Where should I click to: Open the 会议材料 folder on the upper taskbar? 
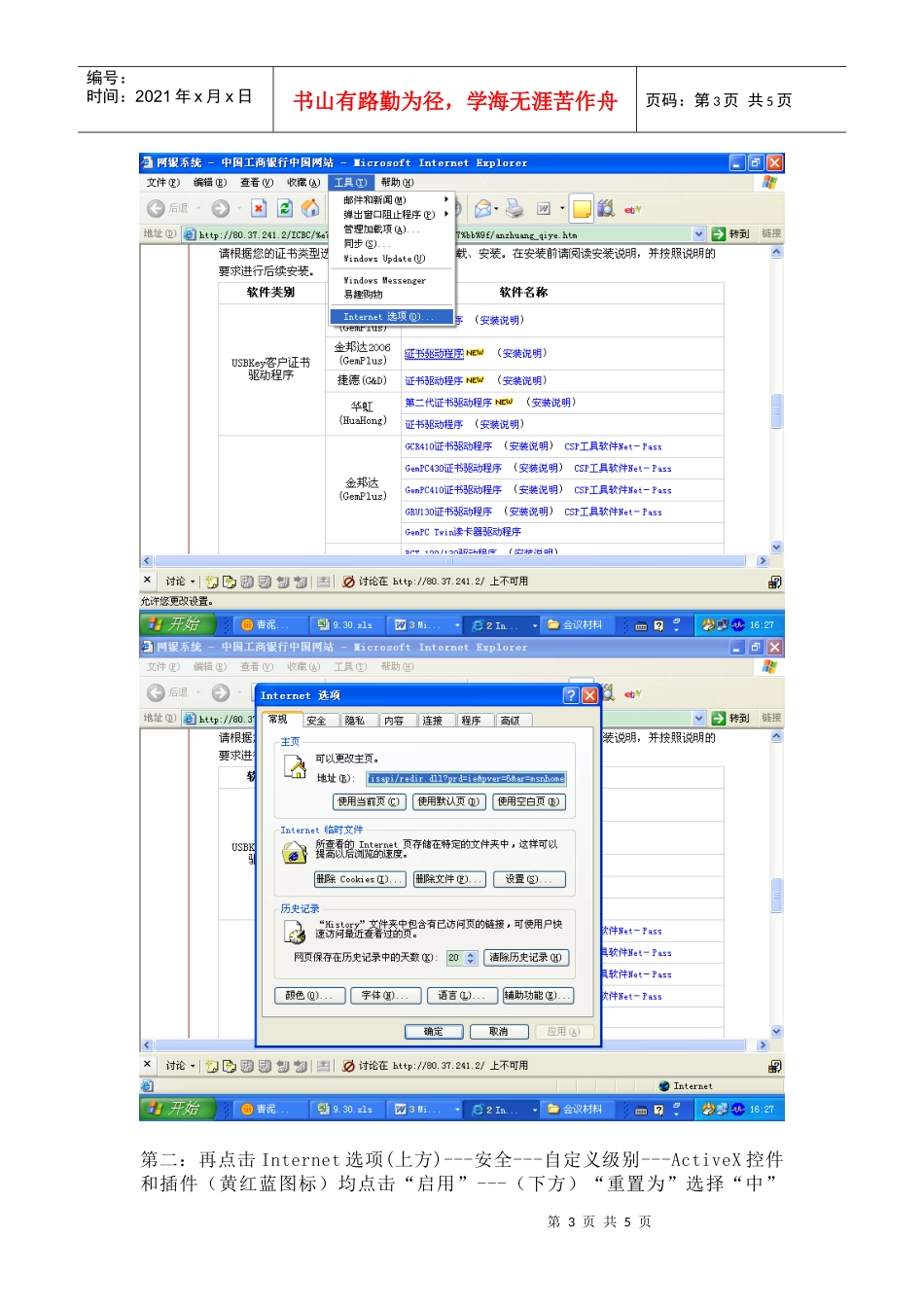tap(578, 624)
